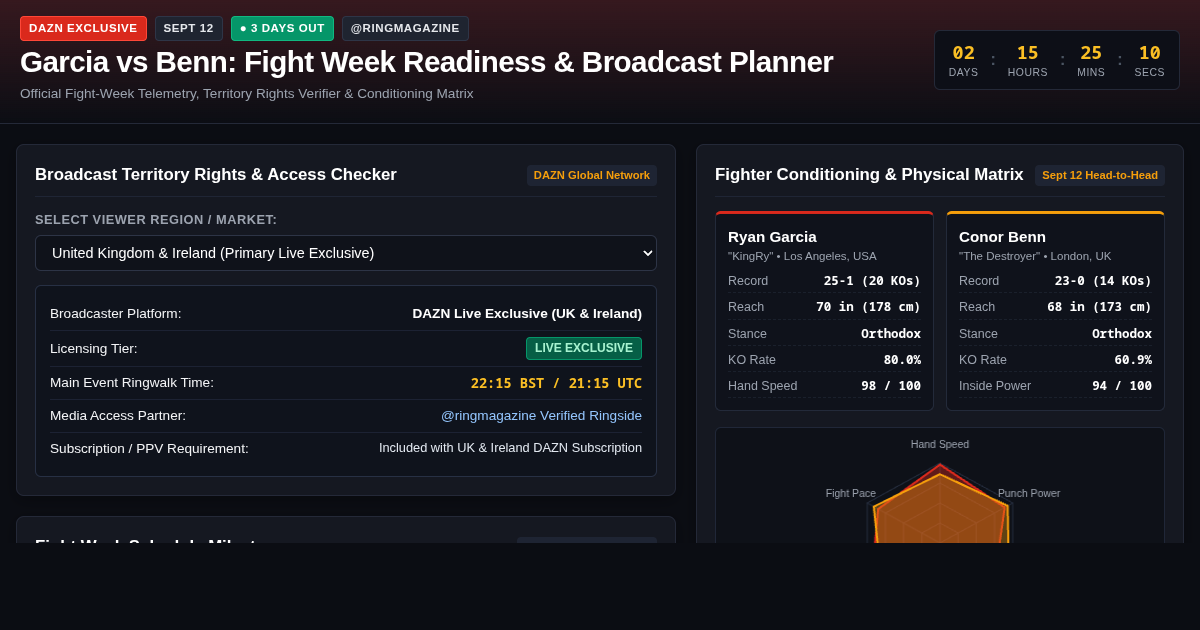The height and width of the screenshot is (630, 1200).
Task: Click Benn's record 23-0 (14 KOs)
Action: click(1103, 281)
